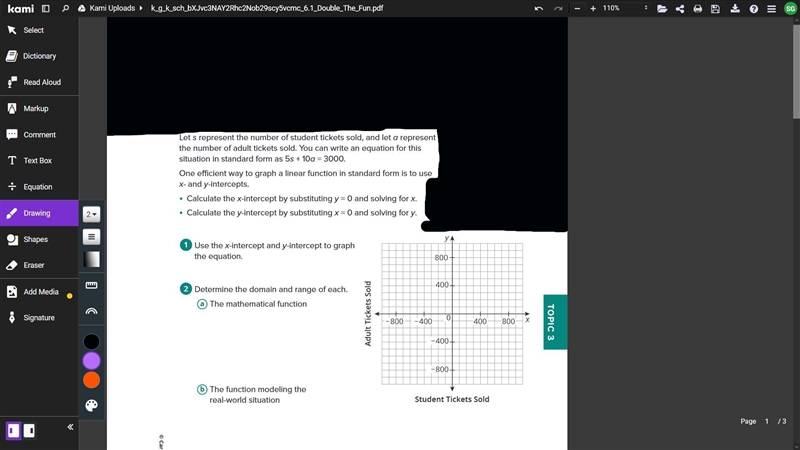Pick the orange color swatch

[91, 380]
